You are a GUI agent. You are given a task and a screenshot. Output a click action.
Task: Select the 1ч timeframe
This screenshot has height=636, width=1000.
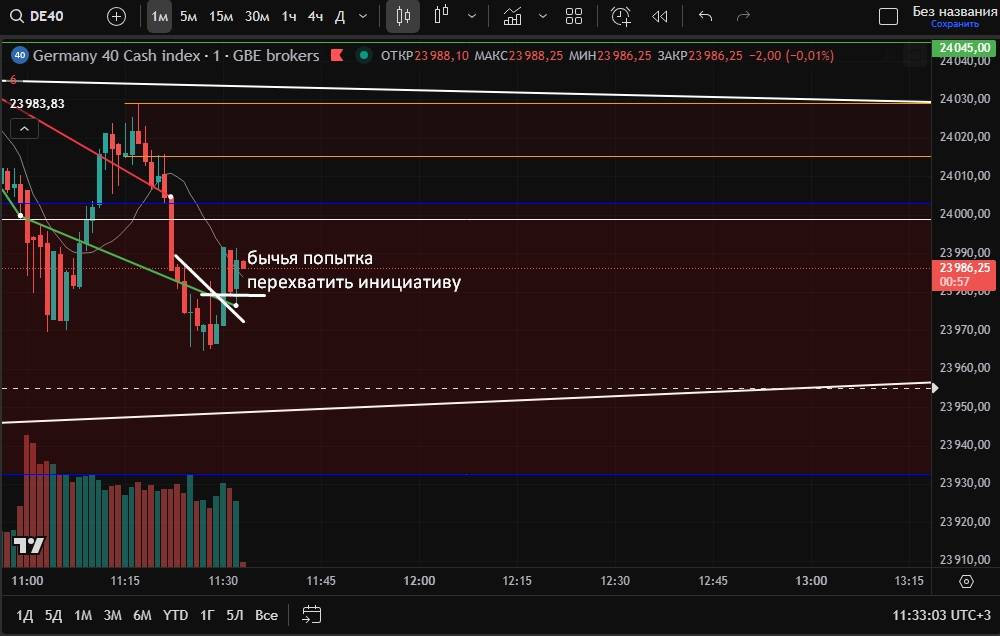click(288, 16)
